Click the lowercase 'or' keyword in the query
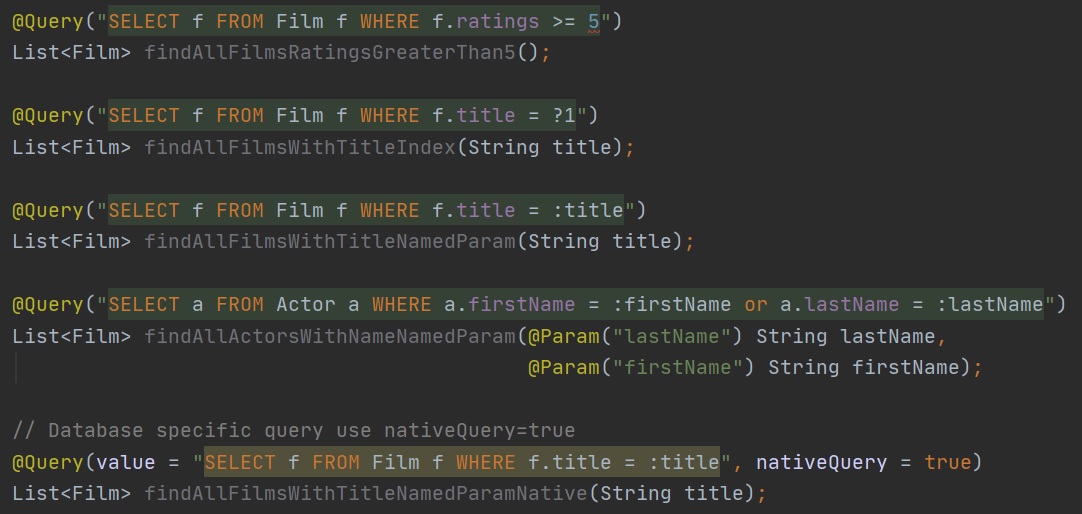Viewport: 1082px width, 514px height. (x=757, y=304)
